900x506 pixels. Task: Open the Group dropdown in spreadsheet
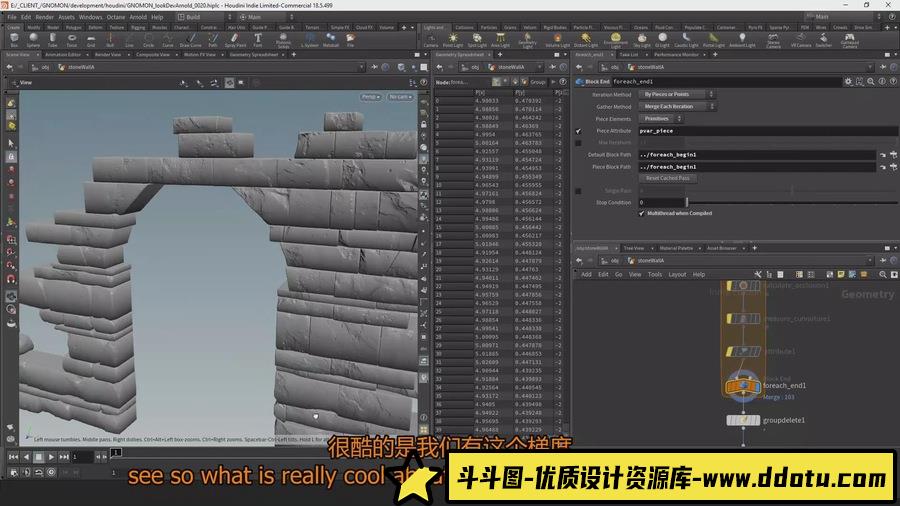click(540, 81)
